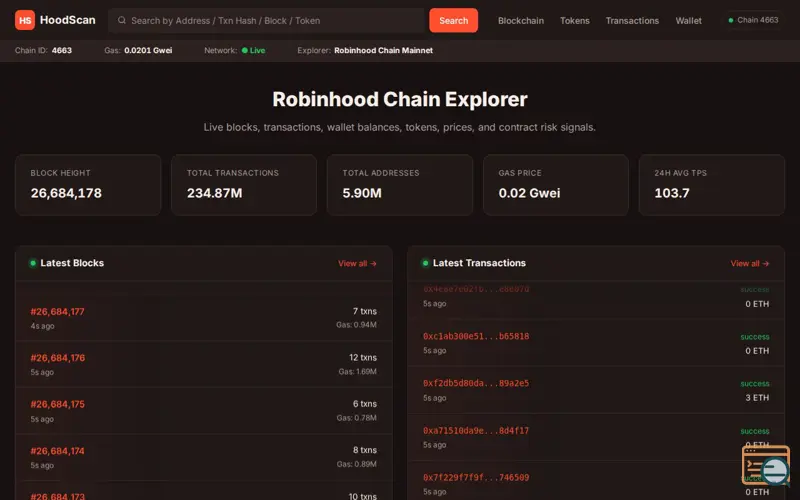Click the 8 txns count text
The height and width of the screenshot is (500, 800).
coord(365,451)
